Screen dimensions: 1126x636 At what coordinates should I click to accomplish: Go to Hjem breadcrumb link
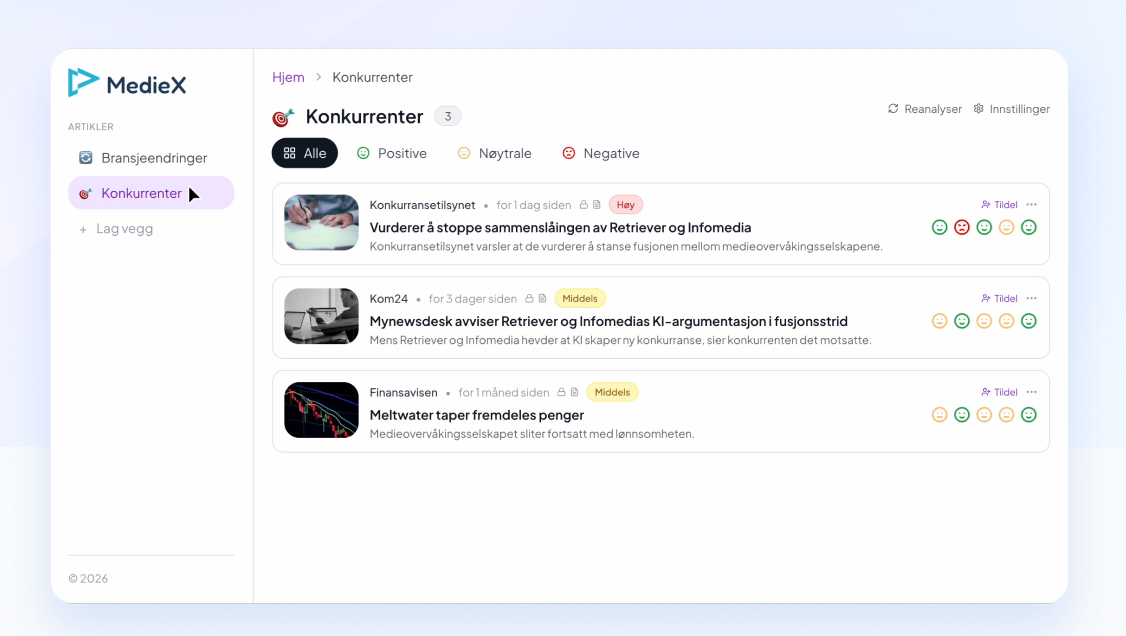[x=288, y=77]
